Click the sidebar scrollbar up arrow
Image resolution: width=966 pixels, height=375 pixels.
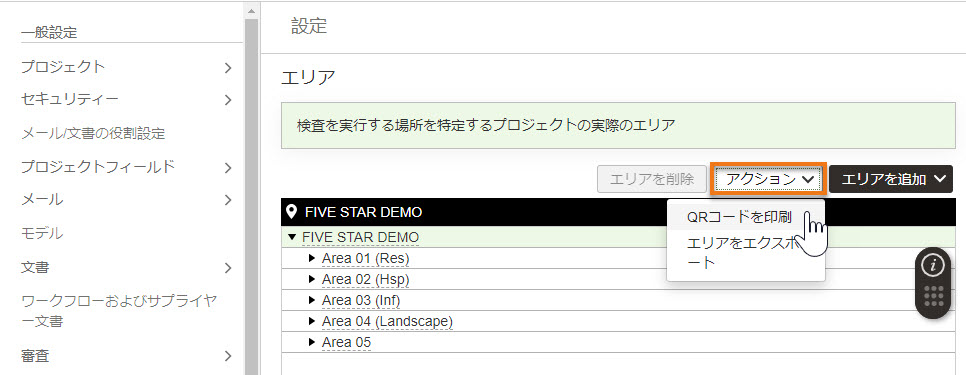[x=251, y=11]
